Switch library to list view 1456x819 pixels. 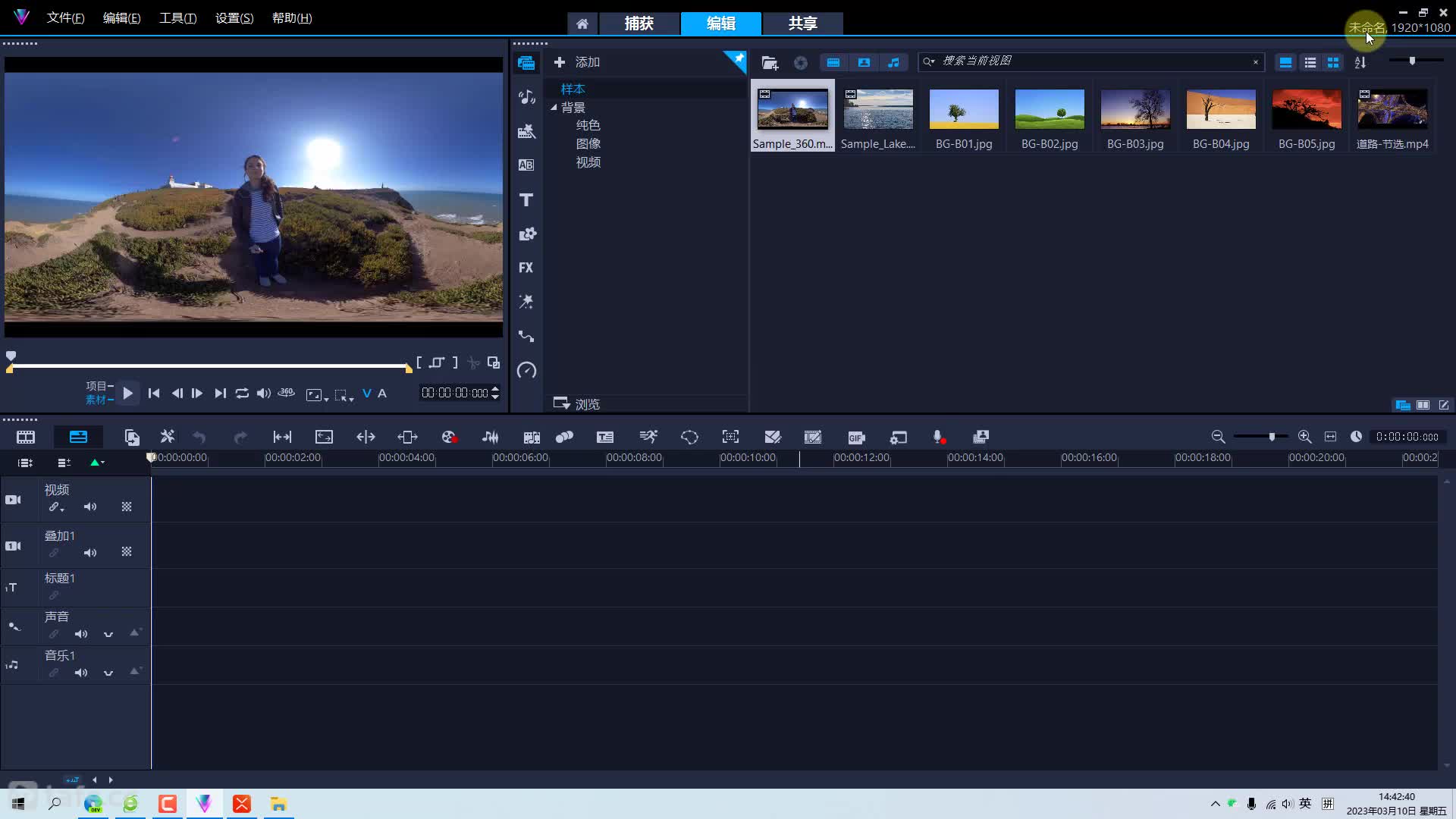tap(1310, 62)
